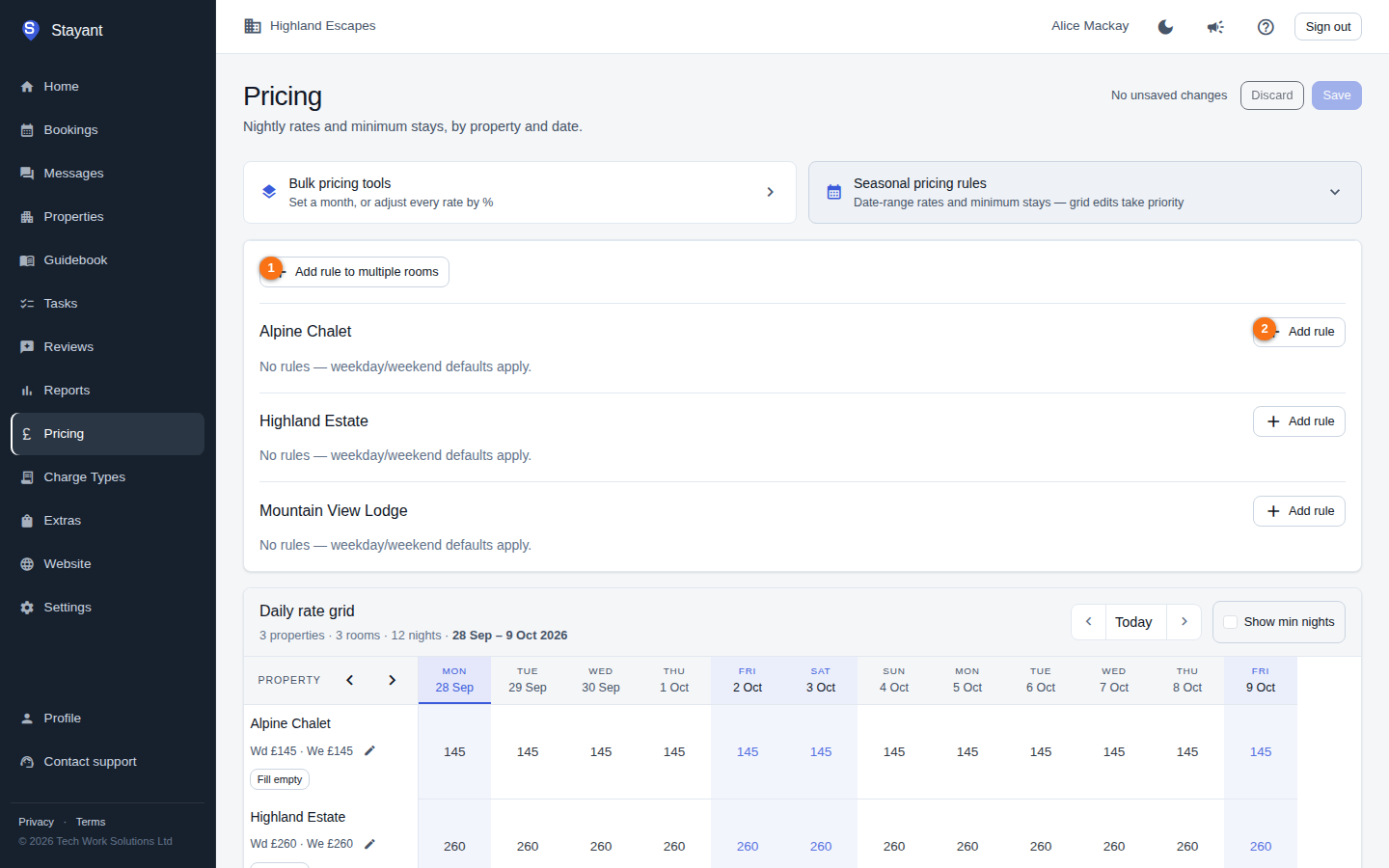Go to previous dates in rate grid
The image size is (1389, 868).
1088,622
